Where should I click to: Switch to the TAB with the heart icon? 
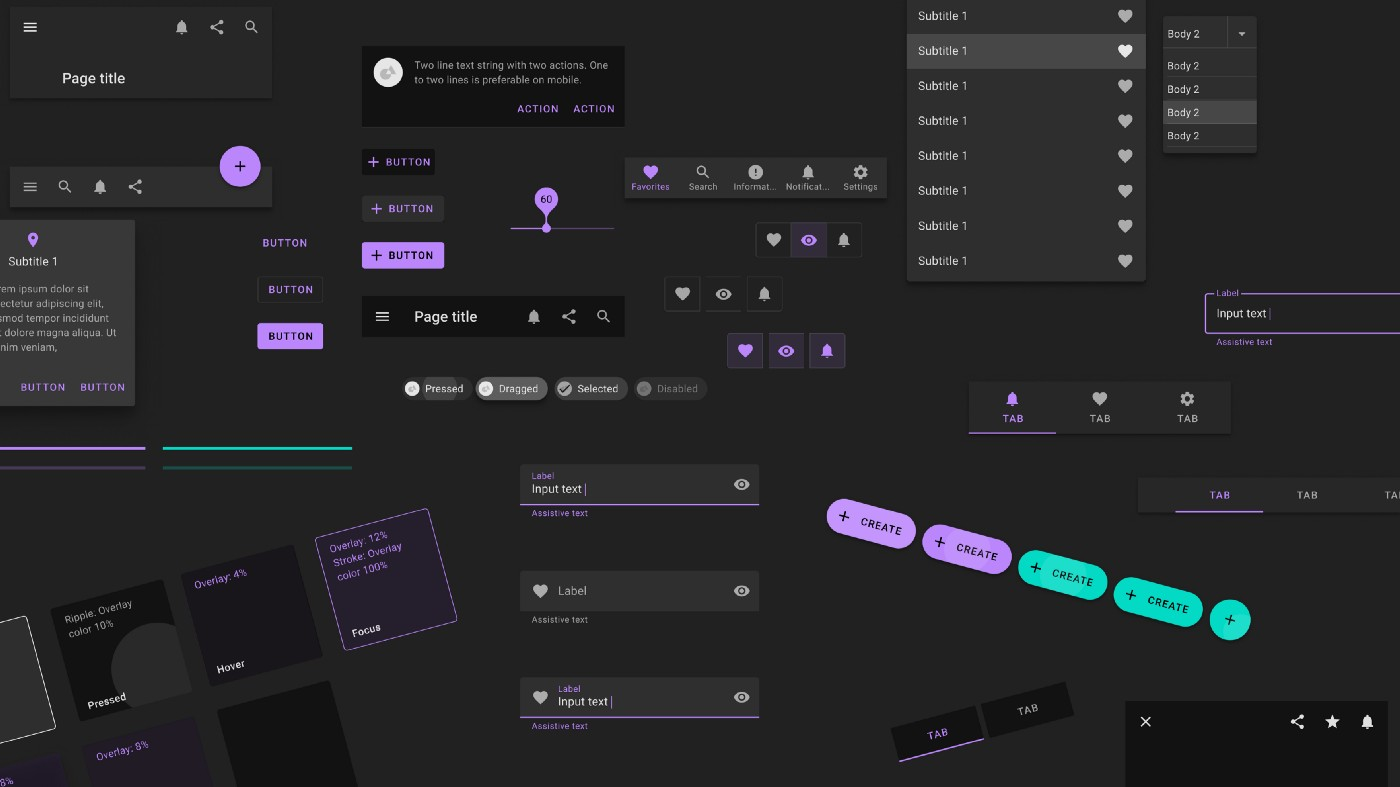pos(1099,408)
